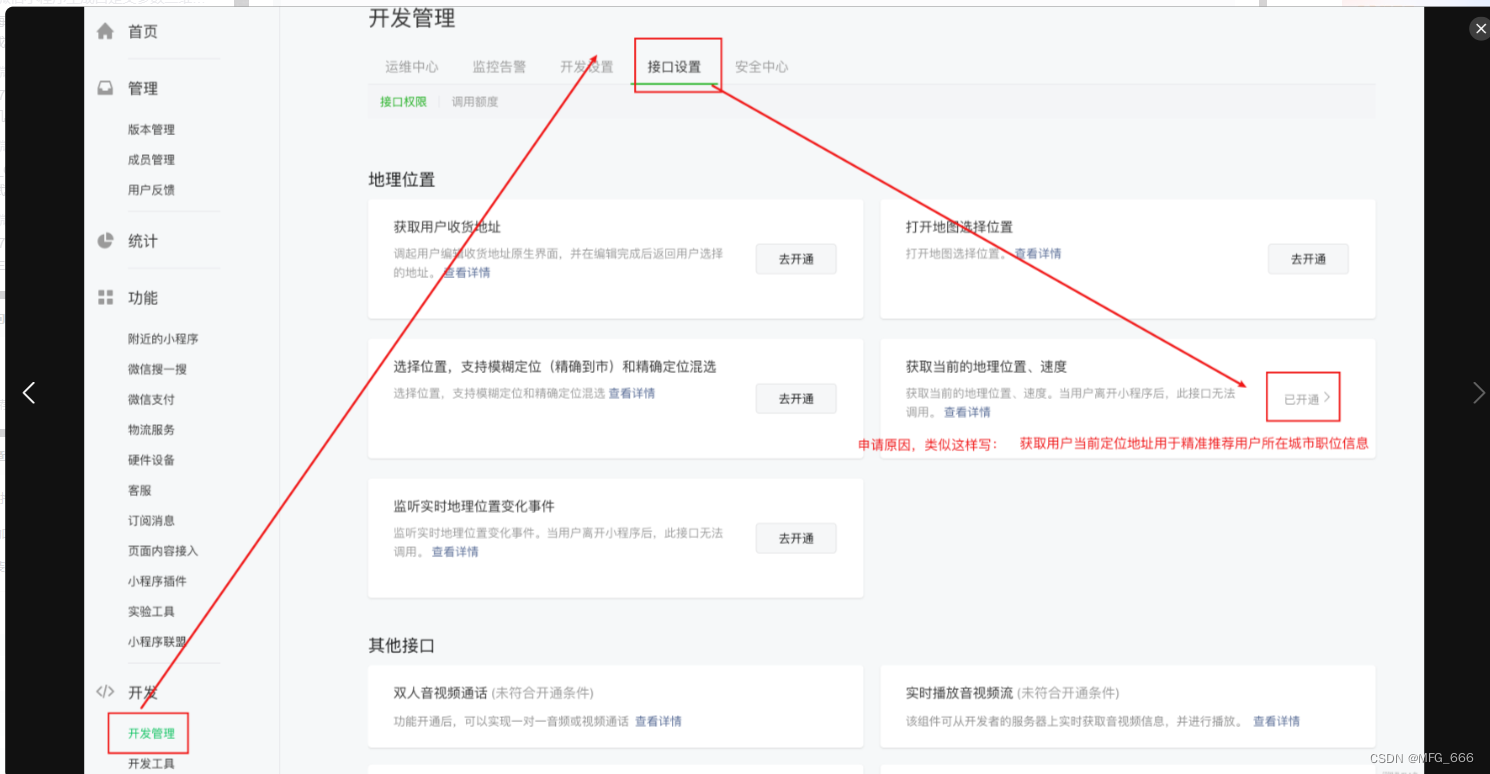Click the 统计 pie chart icon

105,241
